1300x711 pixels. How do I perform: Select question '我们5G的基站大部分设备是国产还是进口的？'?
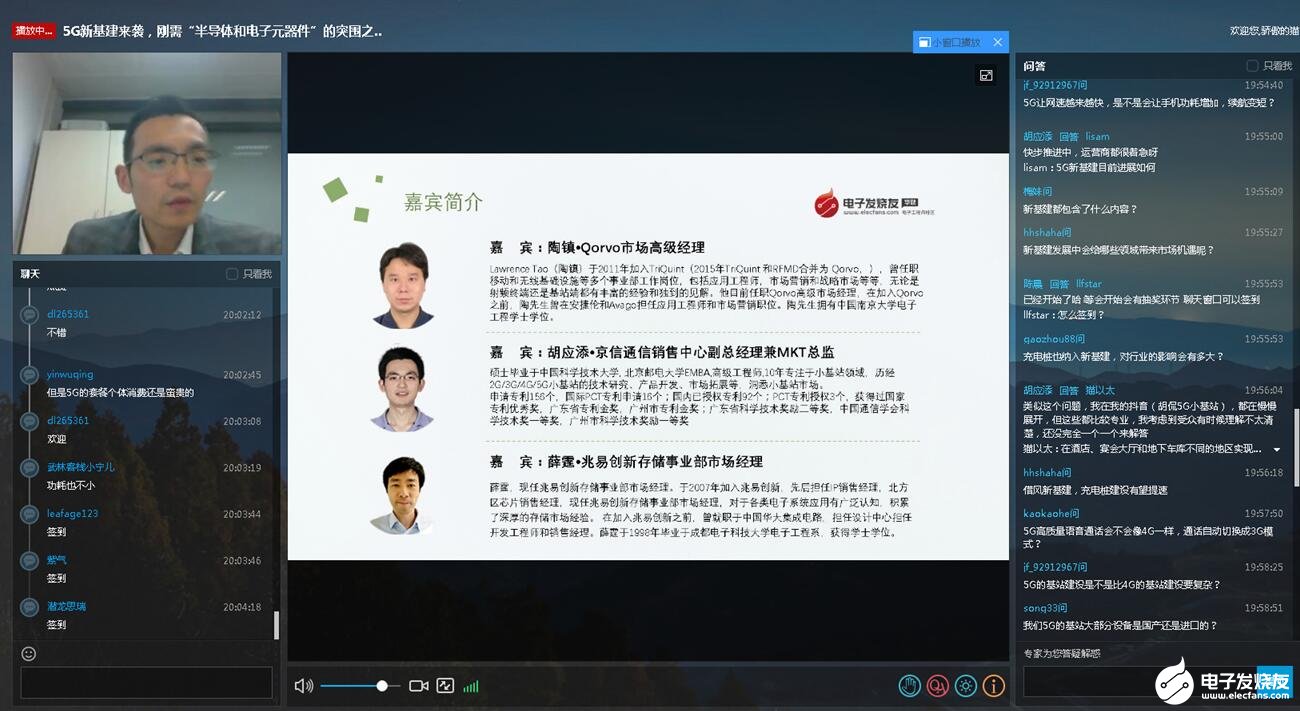coord(1120,625)
